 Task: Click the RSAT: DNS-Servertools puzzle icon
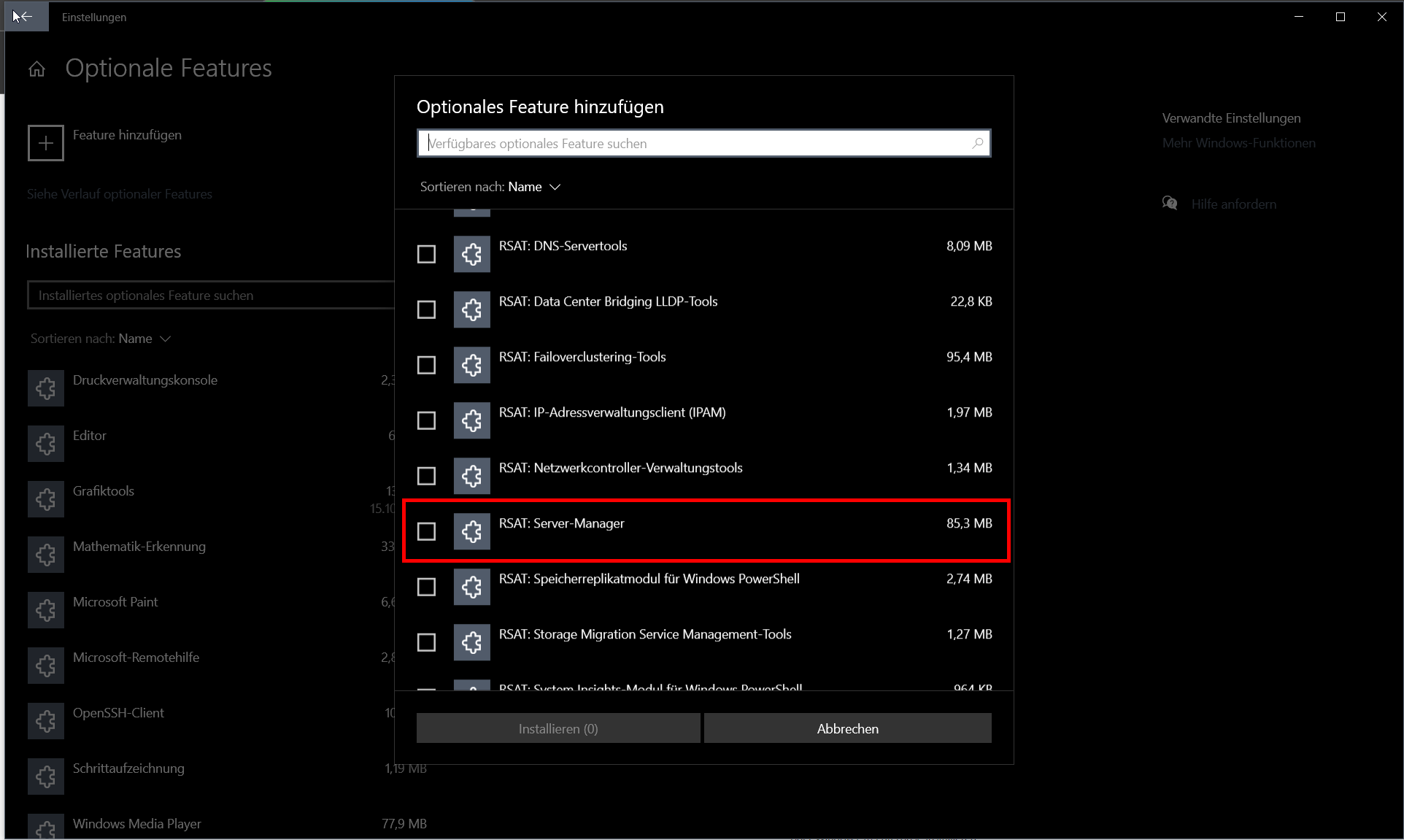click(471, 254)
